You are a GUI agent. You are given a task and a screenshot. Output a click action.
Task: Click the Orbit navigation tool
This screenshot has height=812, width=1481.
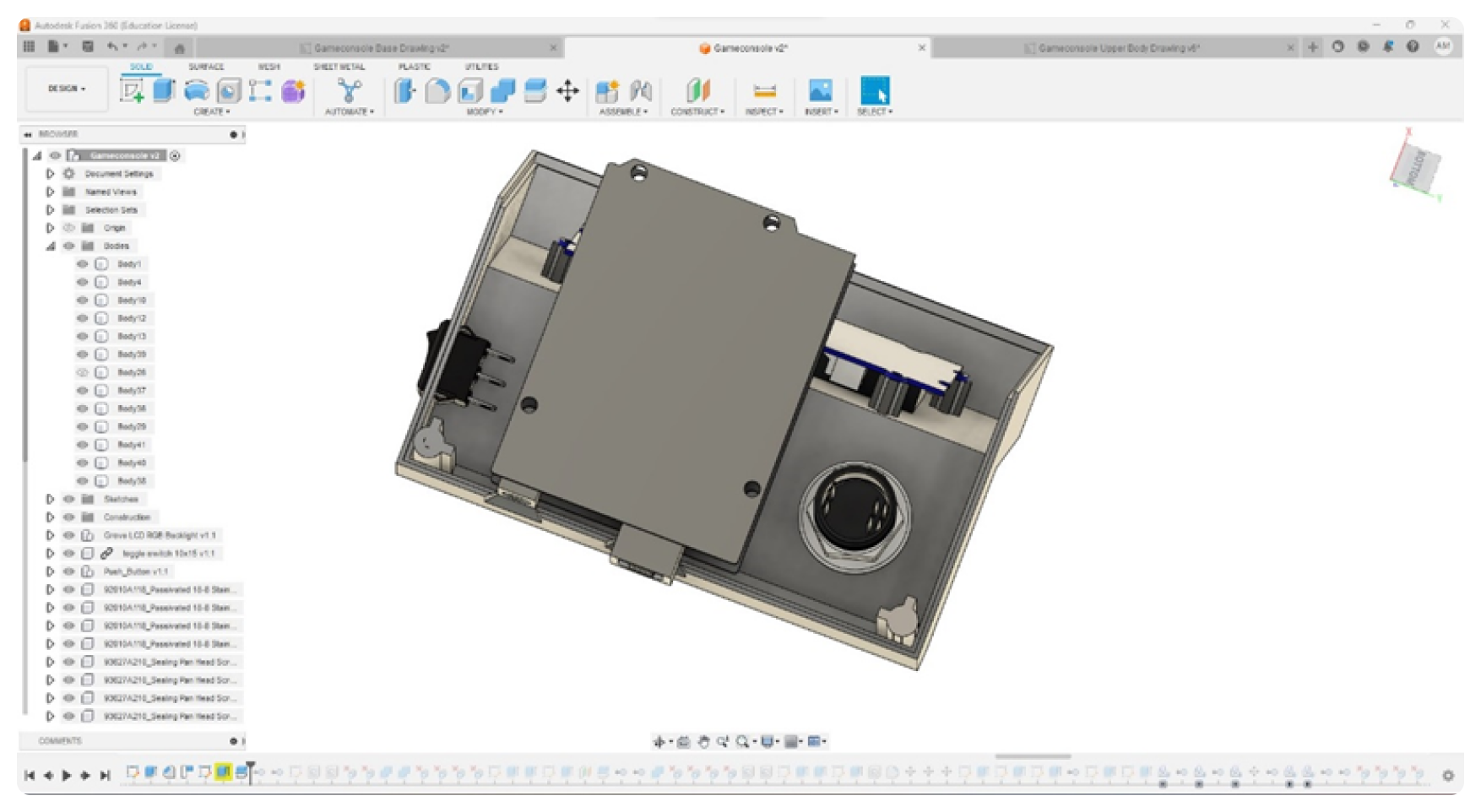tap(659, 742)
